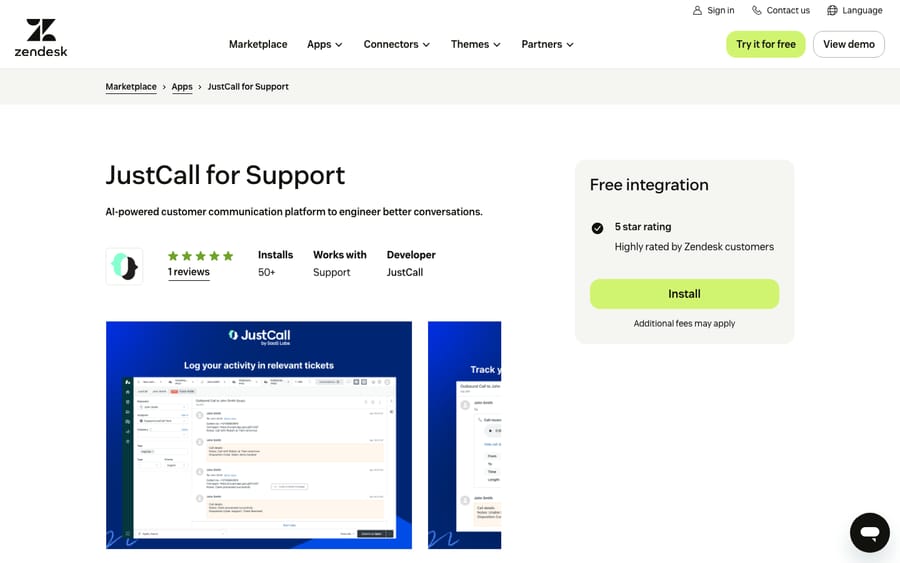Click the Works with Support value

coord(331,273)
